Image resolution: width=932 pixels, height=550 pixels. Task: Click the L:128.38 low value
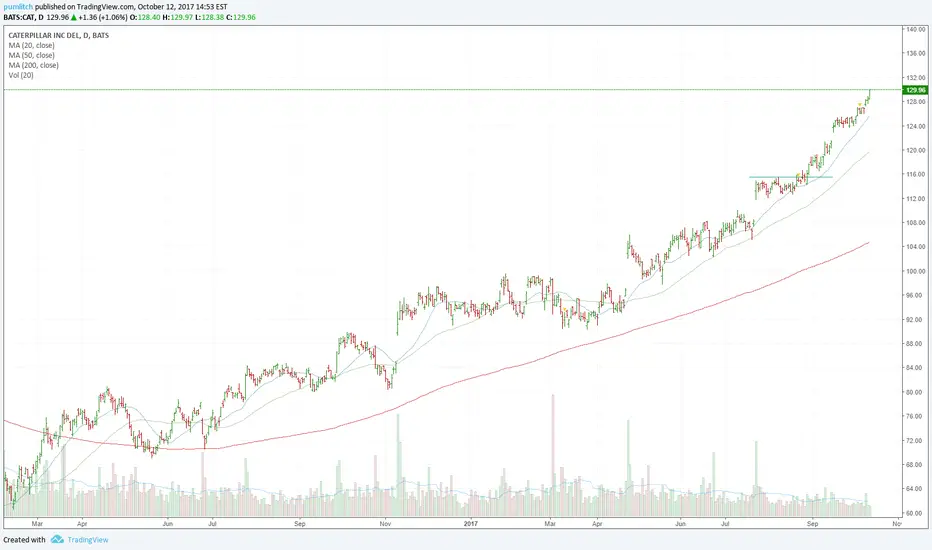pos(209,17)
